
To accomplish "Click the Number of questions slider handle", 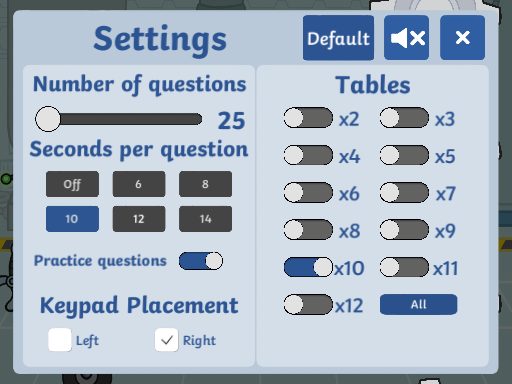I will coord(48,119).
